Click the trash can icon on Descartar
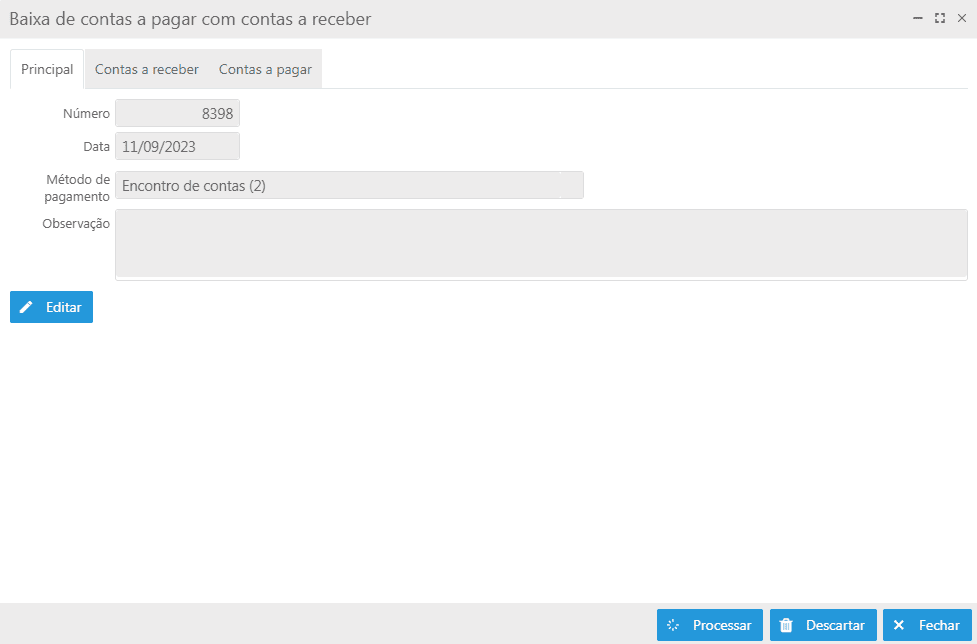This screenshot has height=644, width=977. coord(786,625)
